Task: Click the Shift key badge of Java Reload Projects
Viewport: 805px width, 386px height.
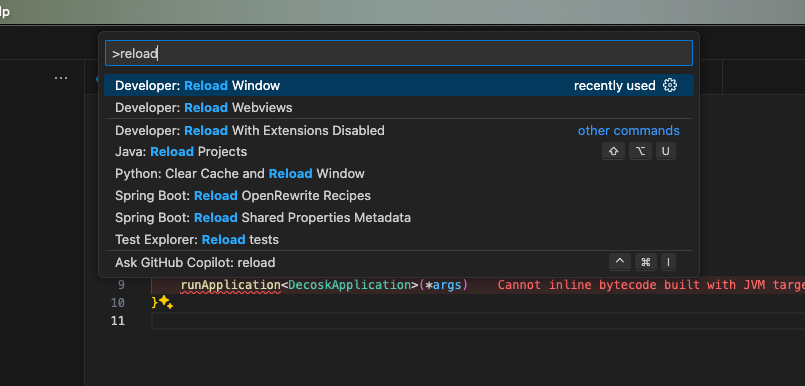Action: click(x=614, y=151)
